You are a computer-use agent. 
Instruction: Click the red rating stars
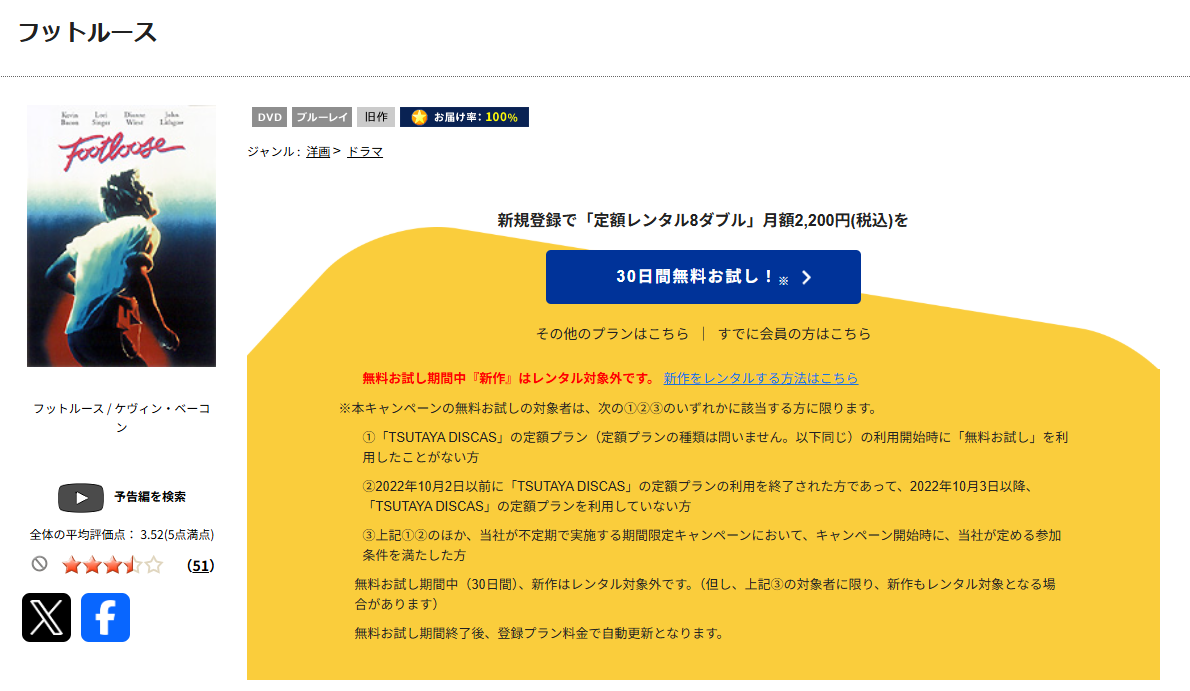tap(112, 565)
